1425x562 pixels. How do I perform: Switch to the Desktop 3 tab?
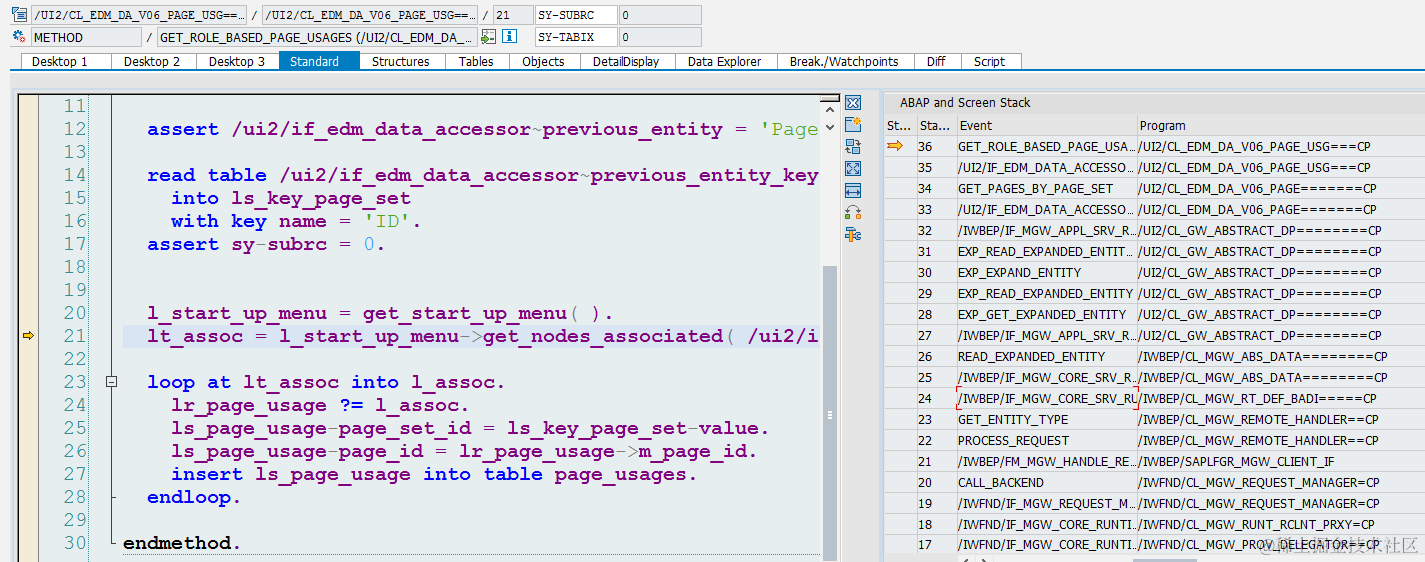point(237,61)
